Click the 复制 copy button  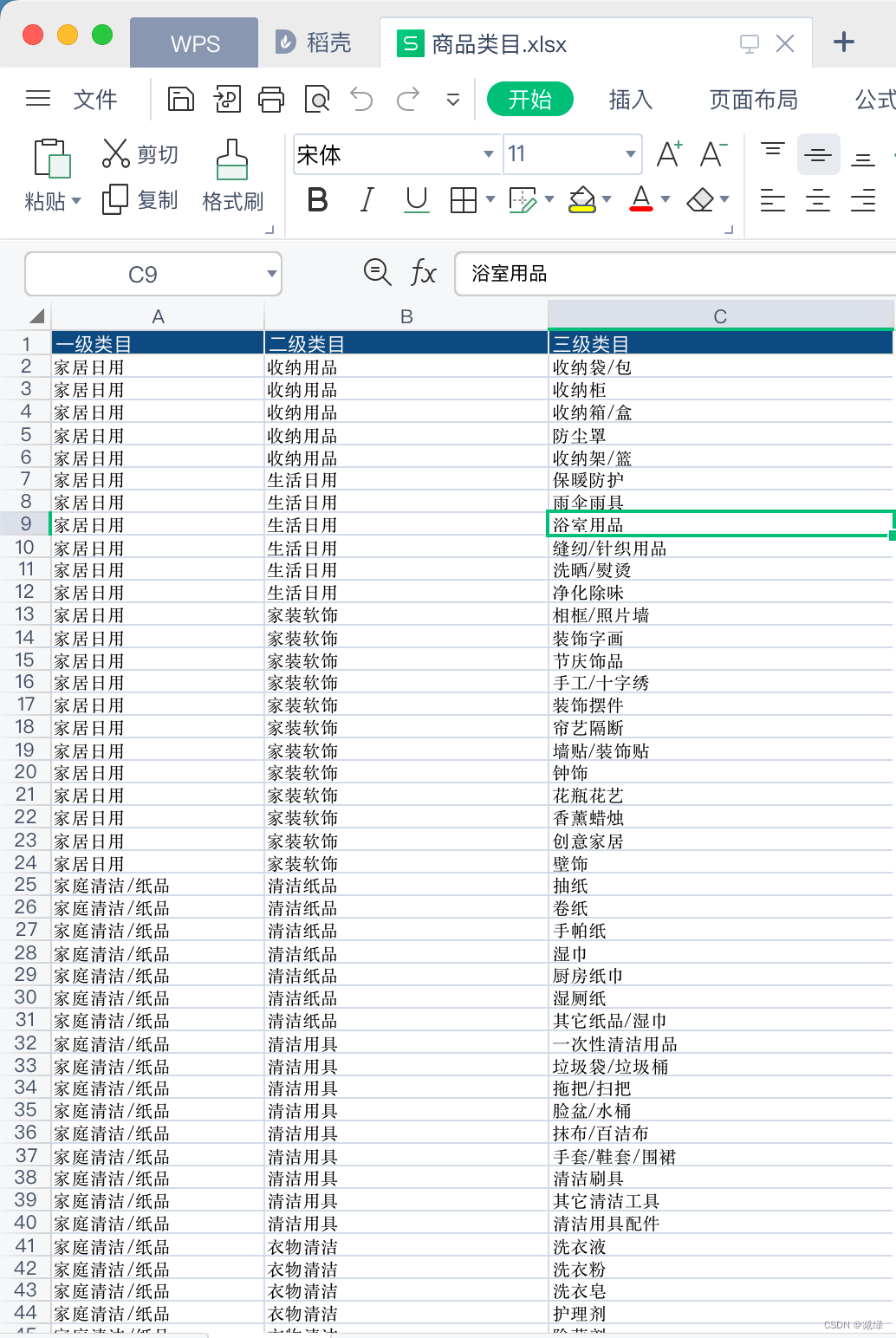(140, 200)
